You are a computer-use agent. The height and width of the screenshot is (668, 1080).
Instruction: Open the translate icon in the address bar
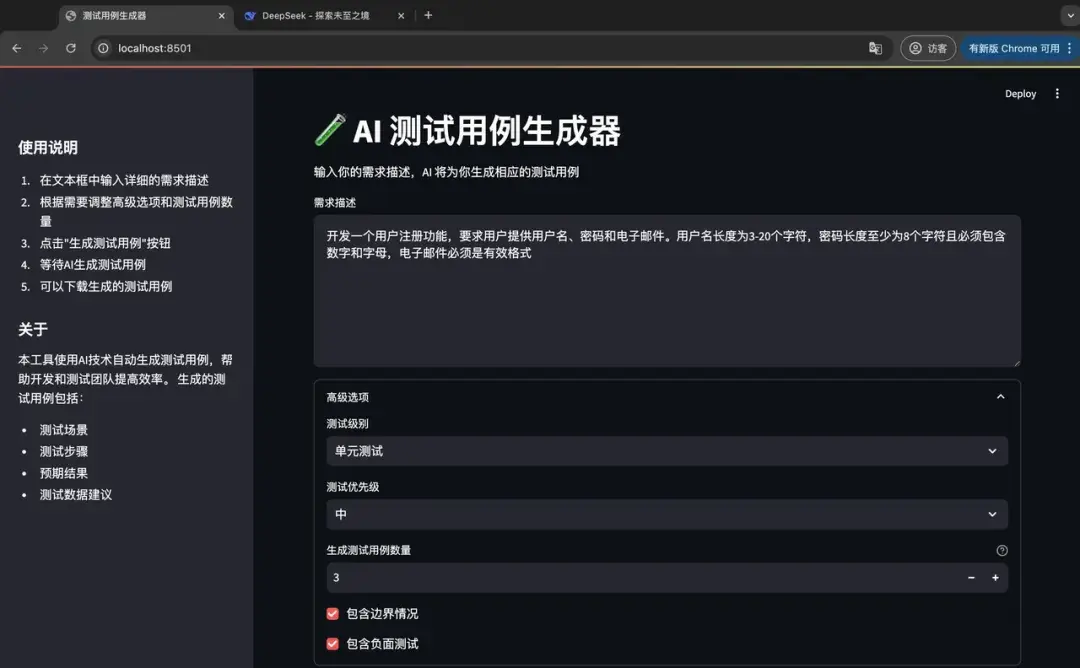click(876, 47)
